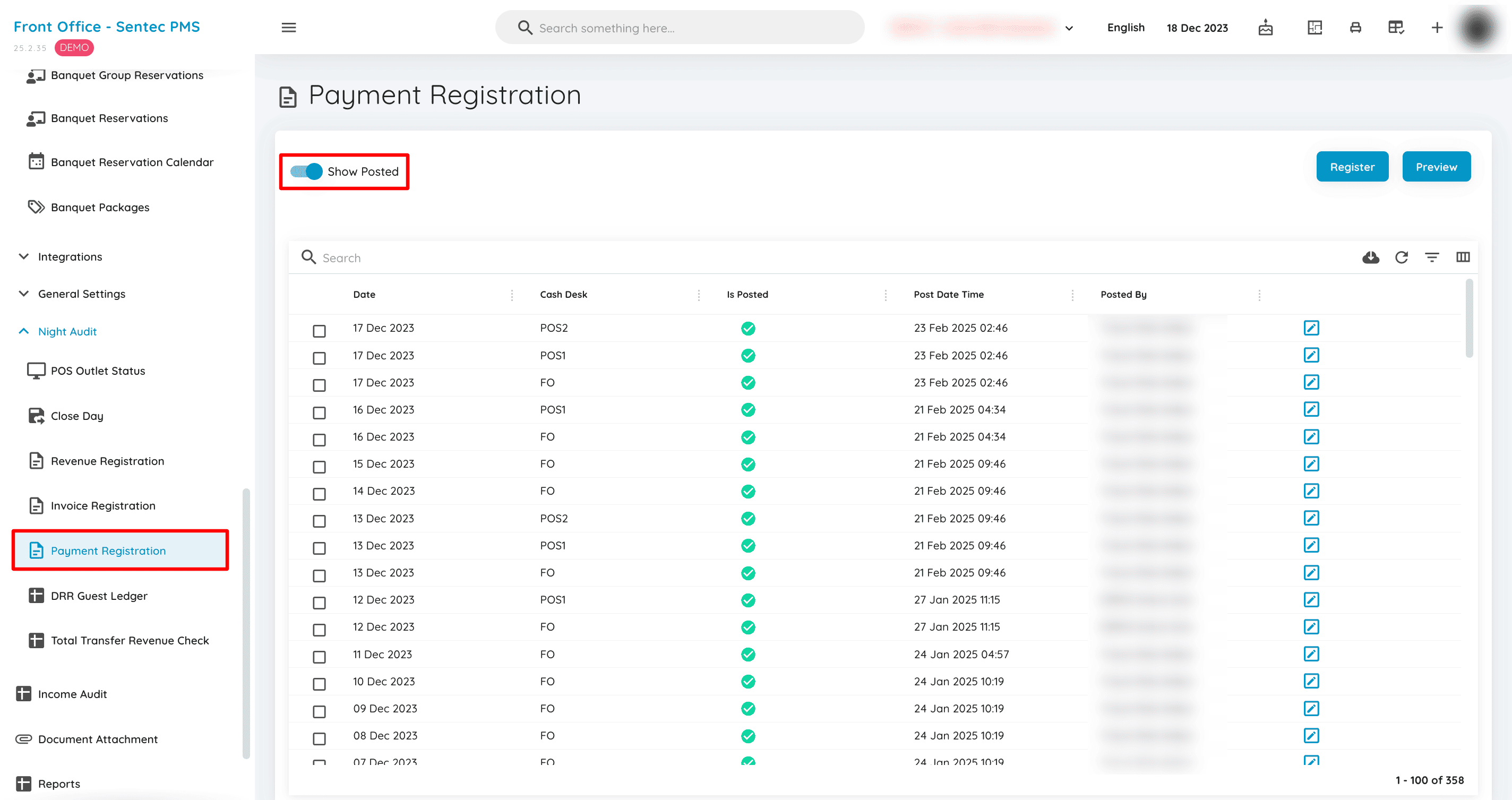Open the floor plan icon in header

pos(1315,28)
